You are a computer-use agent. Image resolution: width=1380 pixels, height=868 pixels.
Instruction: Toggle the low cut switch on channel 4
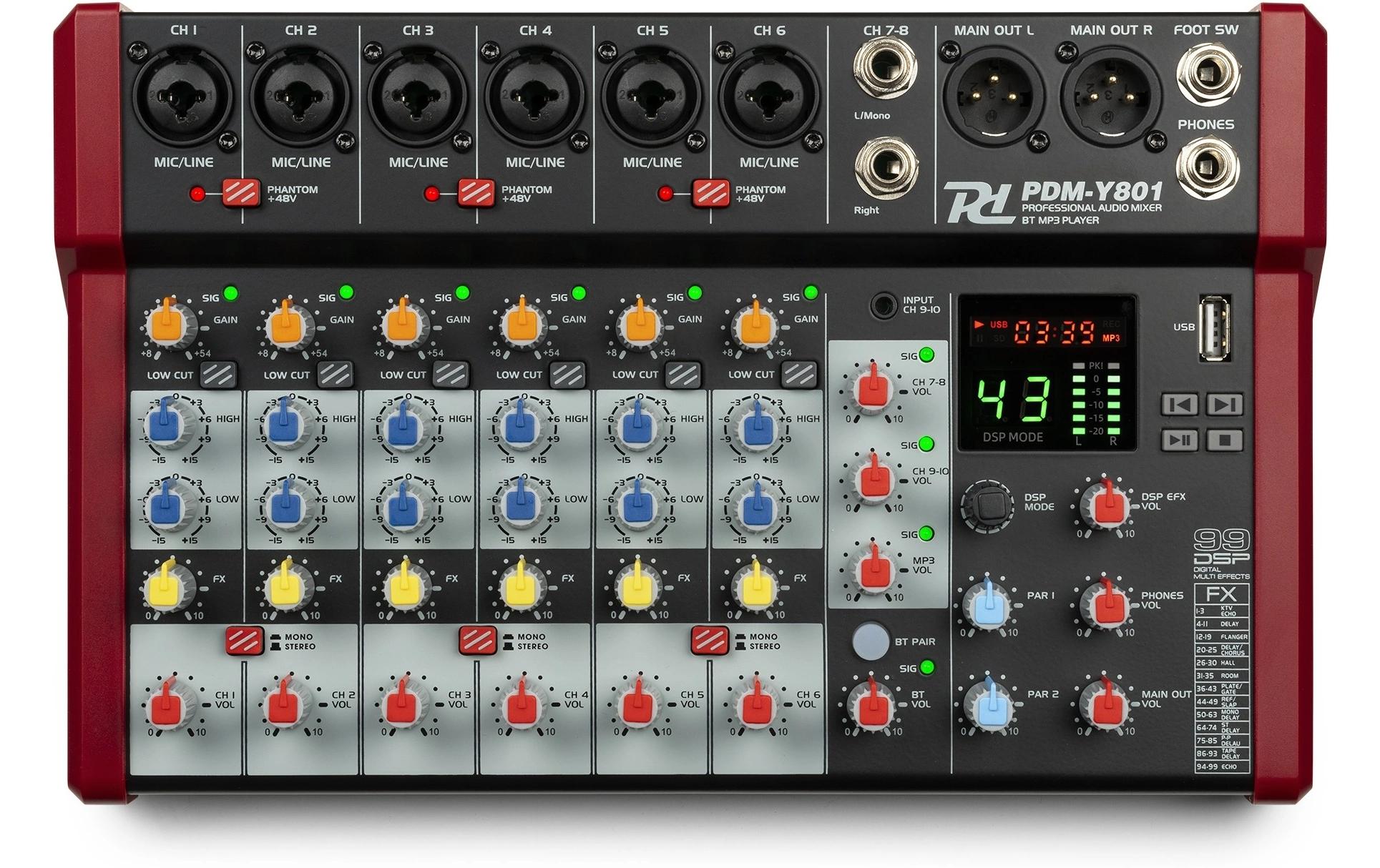point(568,375)
